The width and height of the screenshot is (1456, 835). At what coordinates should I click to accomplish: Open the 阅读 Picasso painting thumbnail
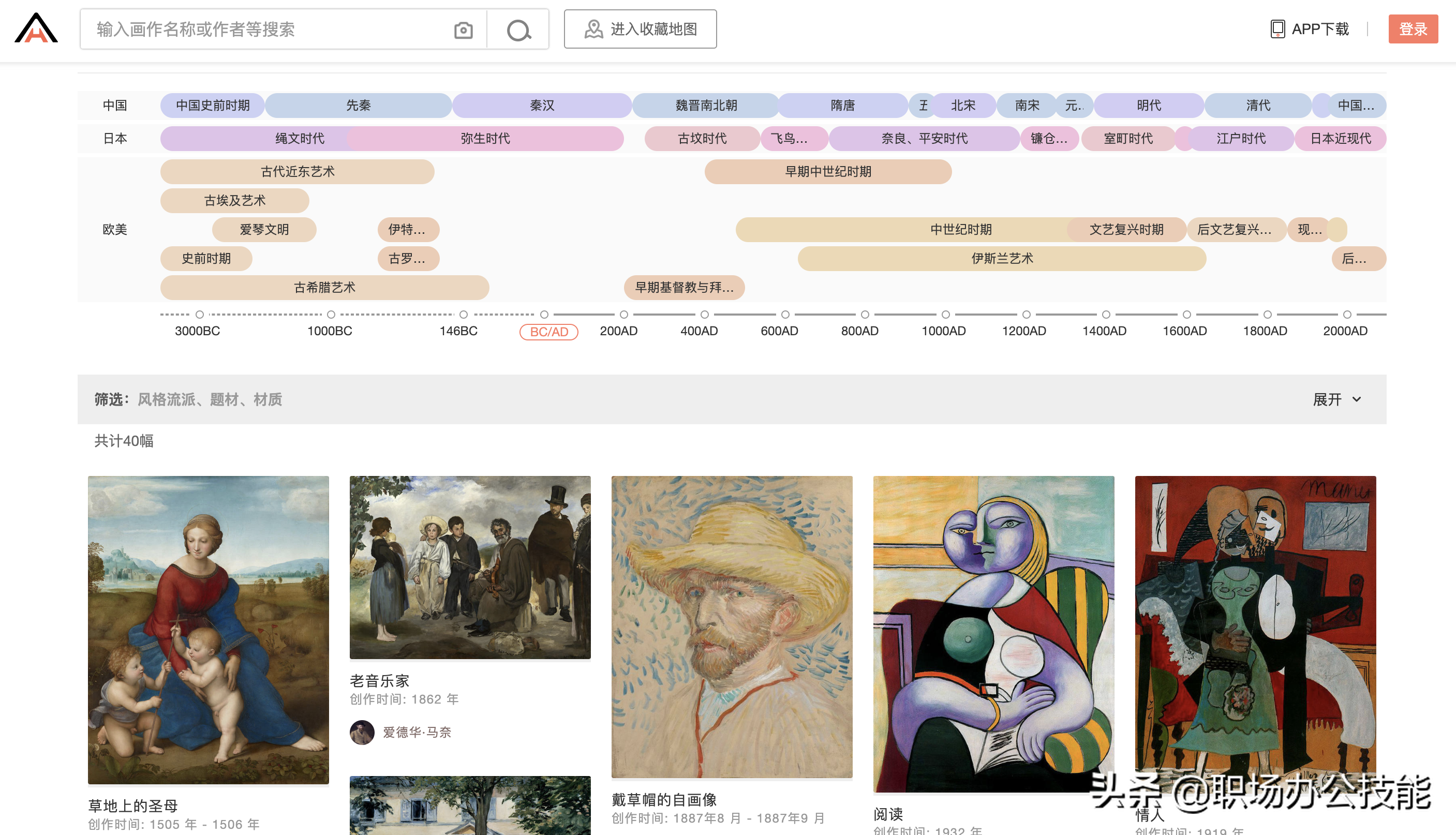[x=993, y=634]
